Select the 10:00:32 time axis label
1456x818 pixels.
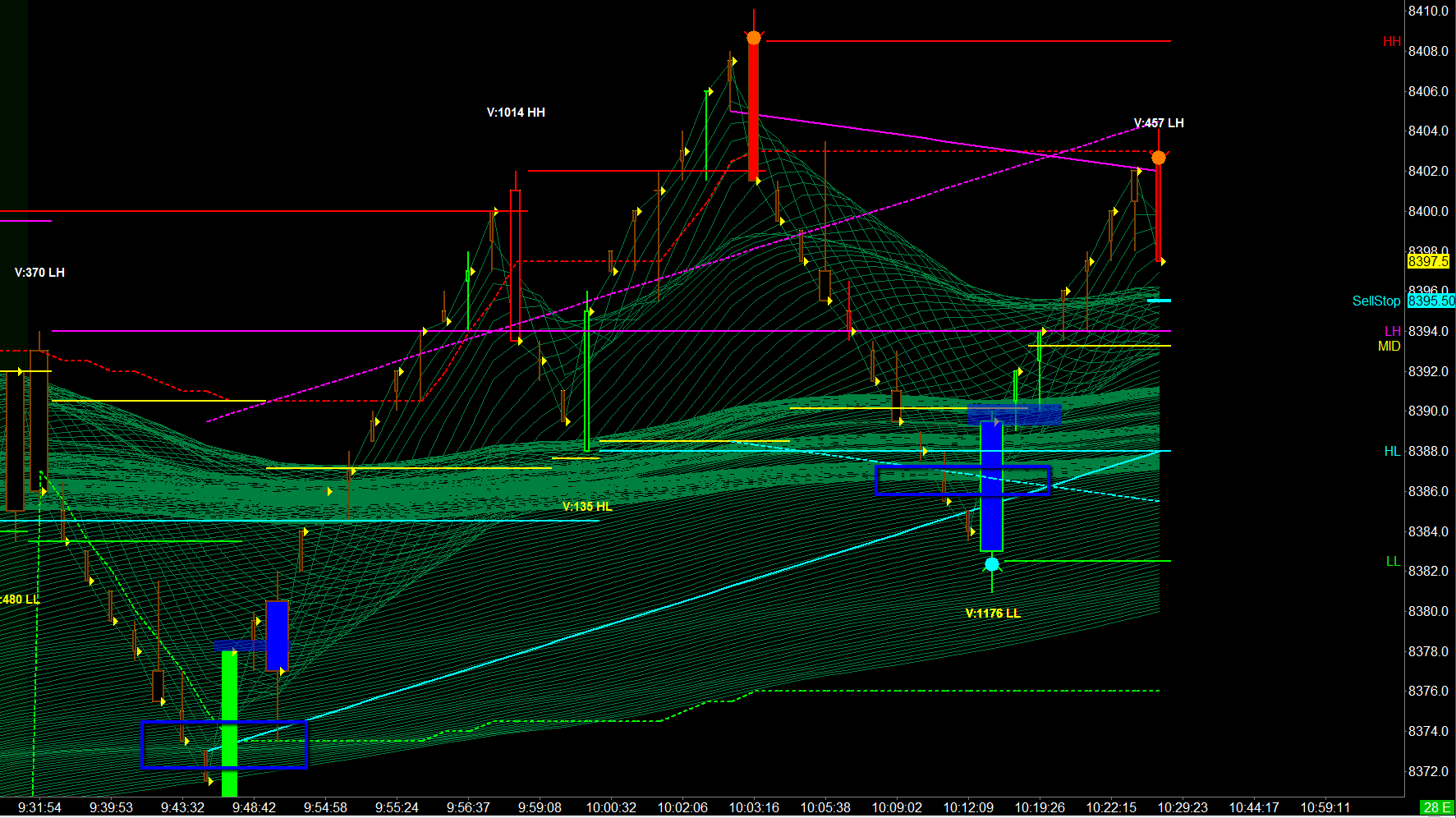[x=611, y=808]
